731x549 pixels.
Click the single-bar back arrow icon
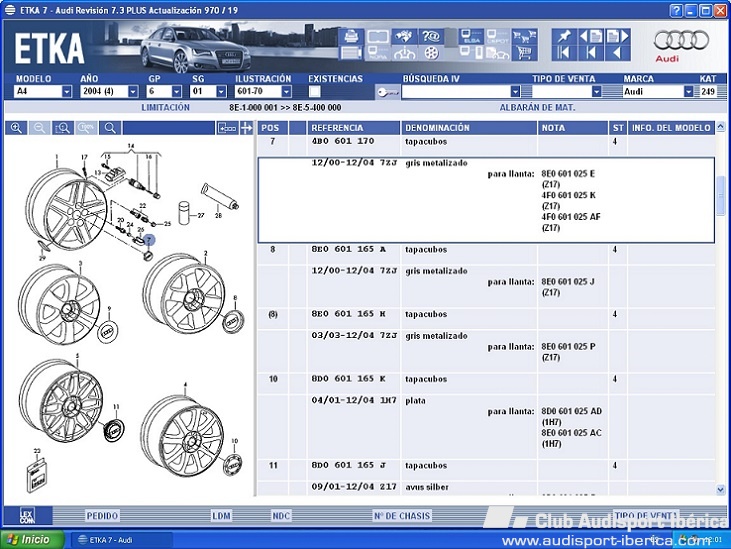click(x=591, y=53)
